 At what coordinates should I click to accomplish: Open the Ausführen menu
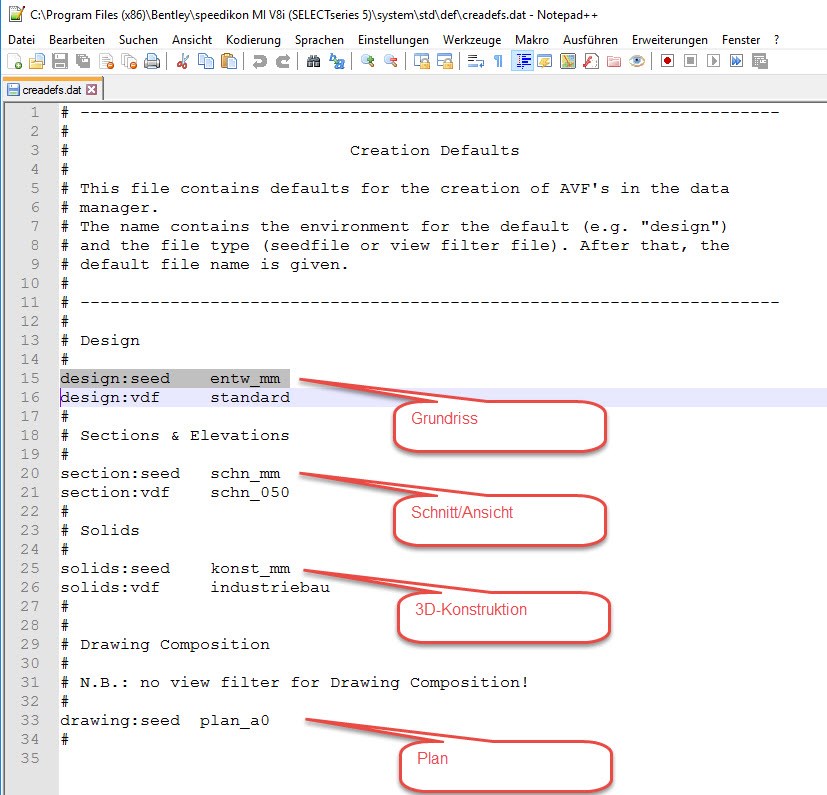[x=590, y=40]
